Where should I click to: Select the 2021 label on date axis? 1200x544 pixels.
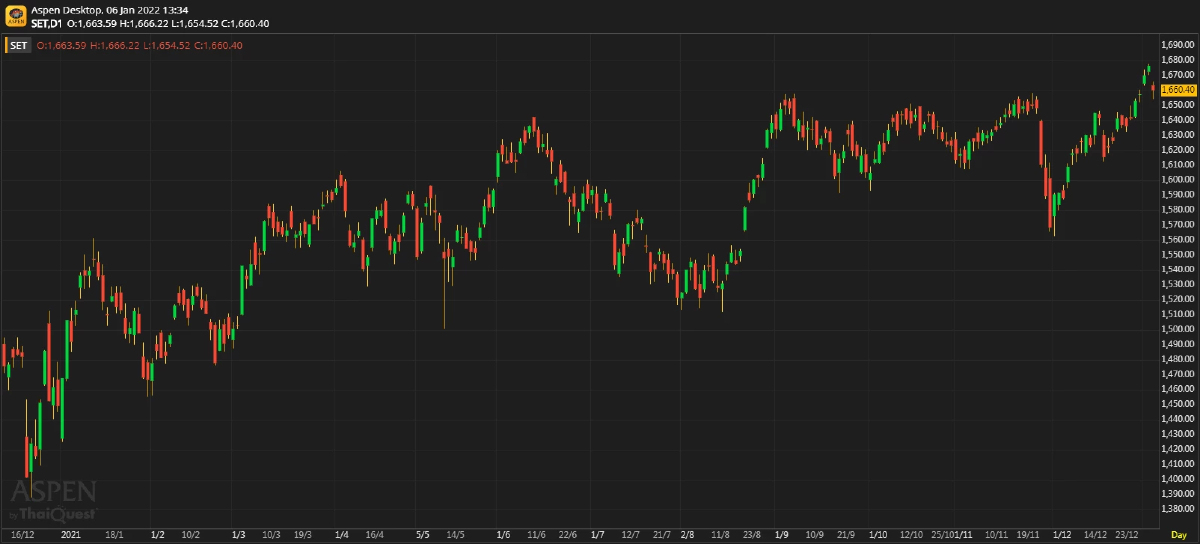(x=70, y=535)
